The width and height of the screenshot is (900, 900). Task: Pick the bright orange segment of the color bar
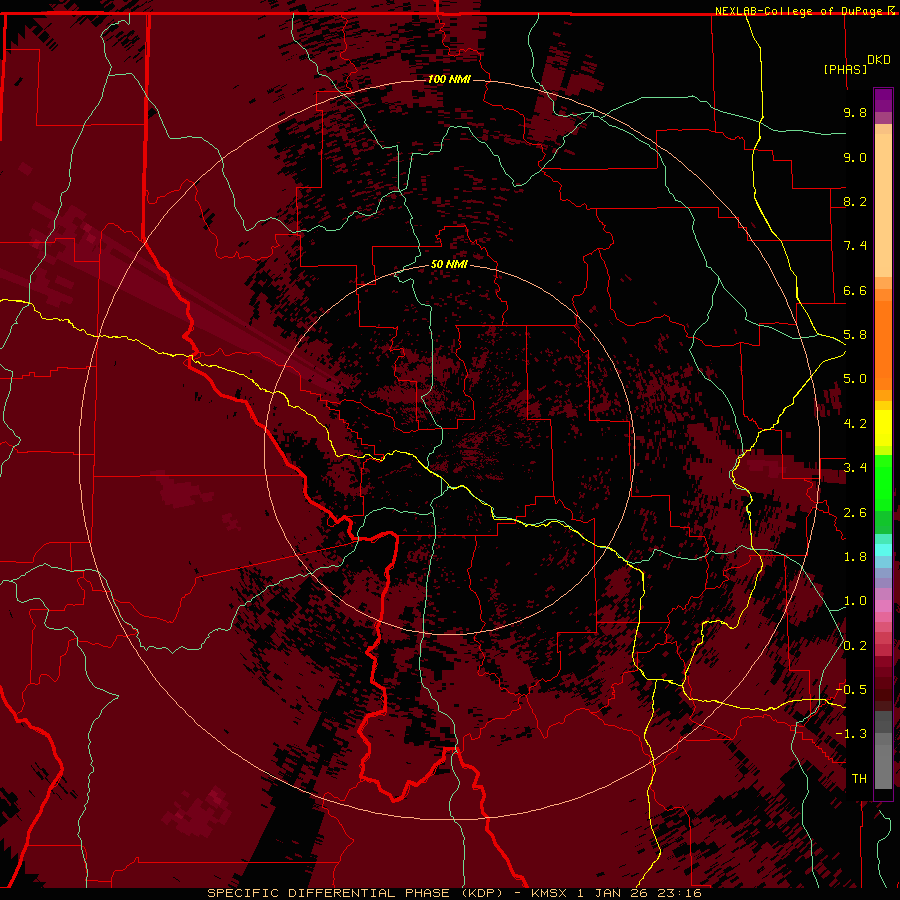pos(883,344)
